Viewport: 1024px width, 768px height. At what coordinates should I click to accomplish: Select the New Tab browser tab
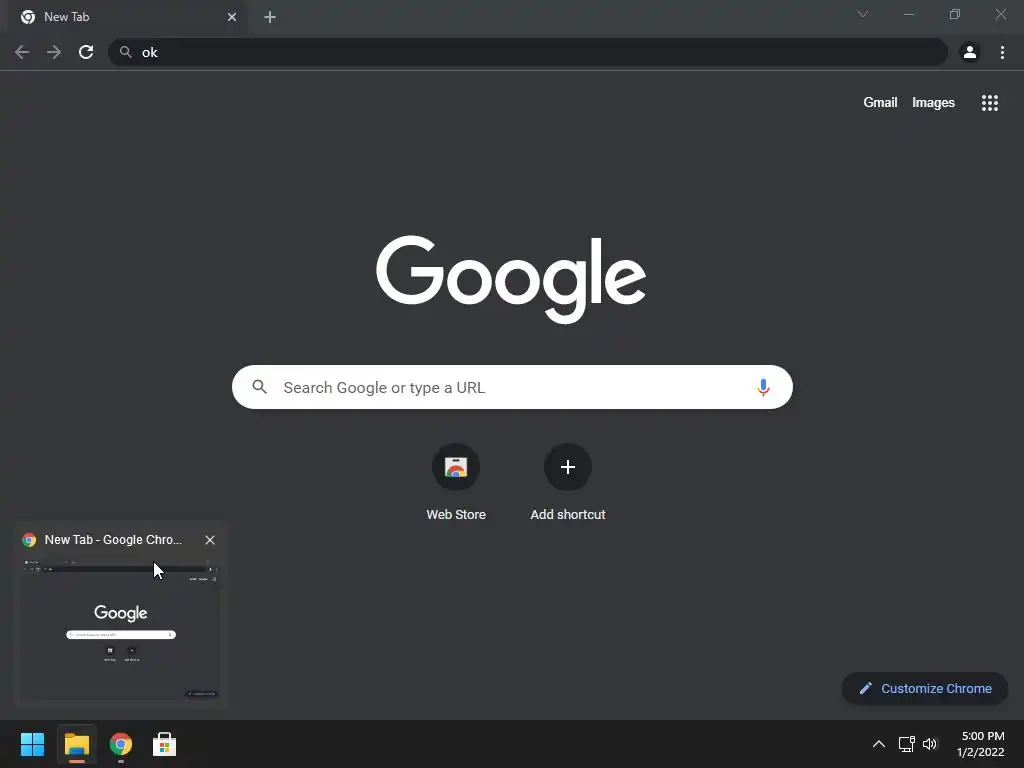pos(128,17)
